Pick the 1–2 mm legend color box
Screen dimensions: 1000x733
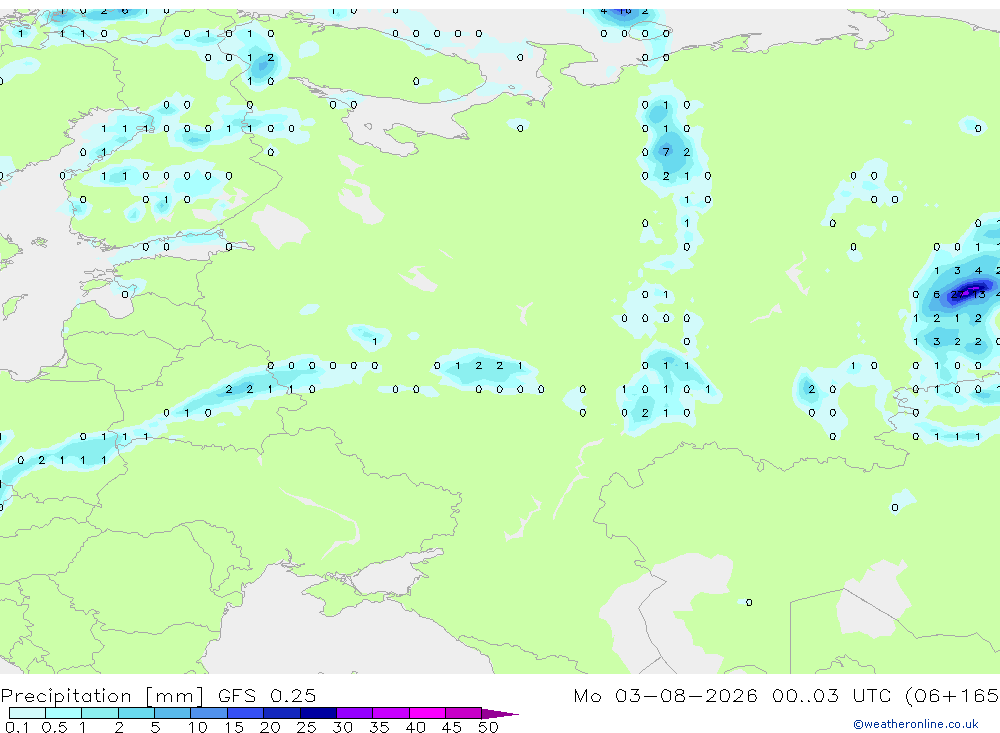point(100,713)
